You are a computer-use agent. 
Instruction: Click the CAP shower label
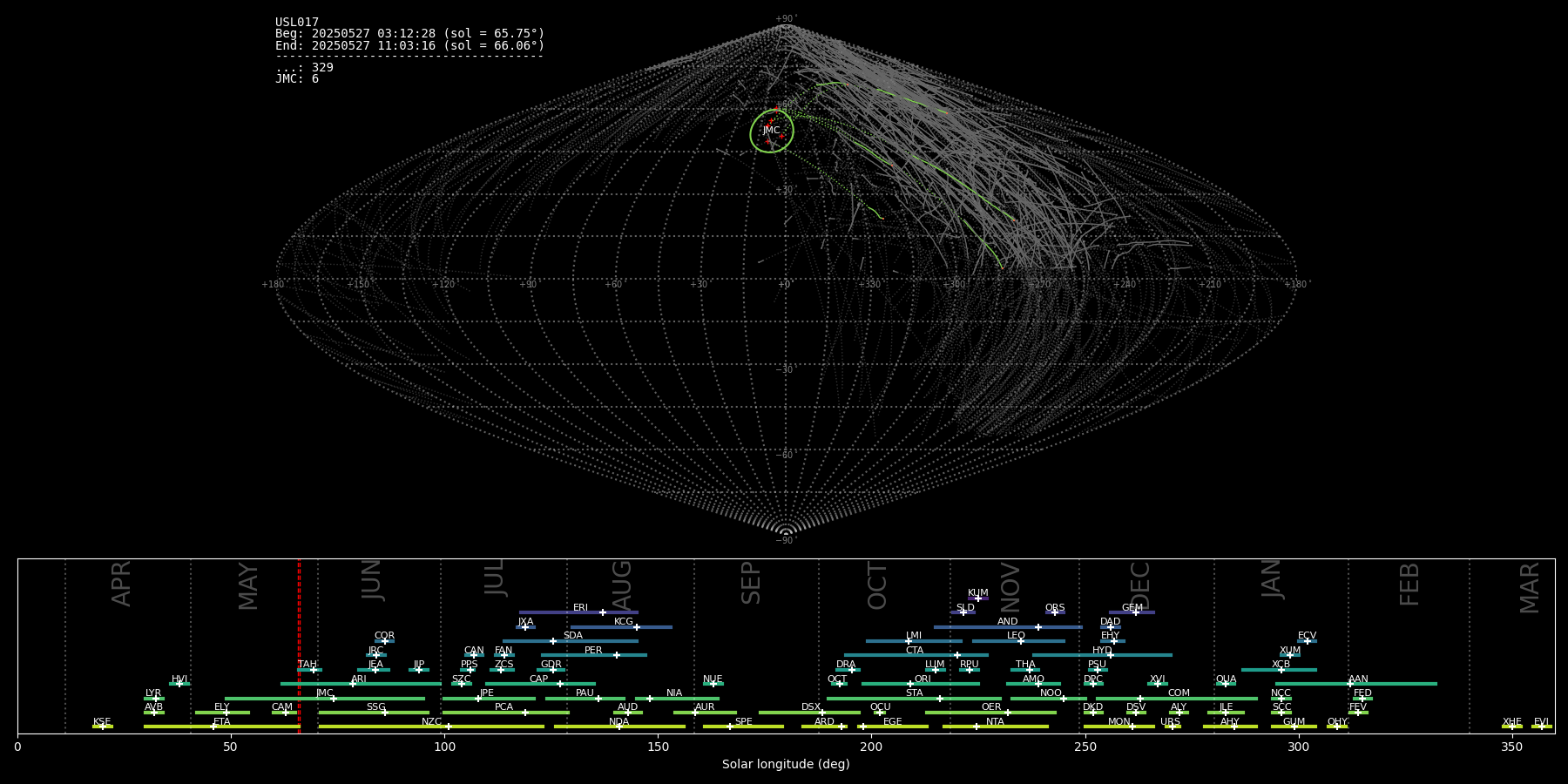(x=538, y=679)
